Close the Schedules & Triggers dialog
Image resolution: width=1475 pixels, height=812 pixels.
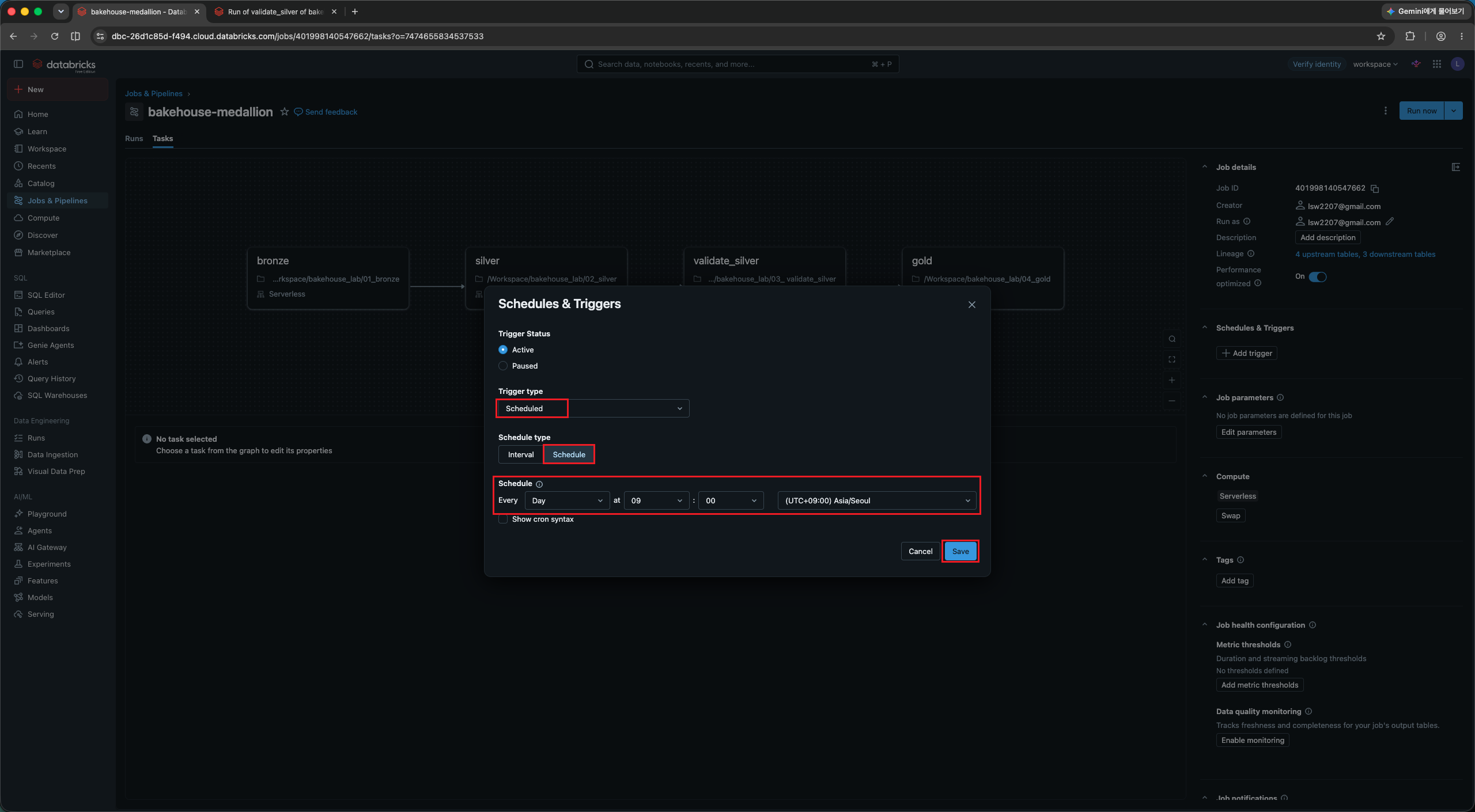[972, 305]
